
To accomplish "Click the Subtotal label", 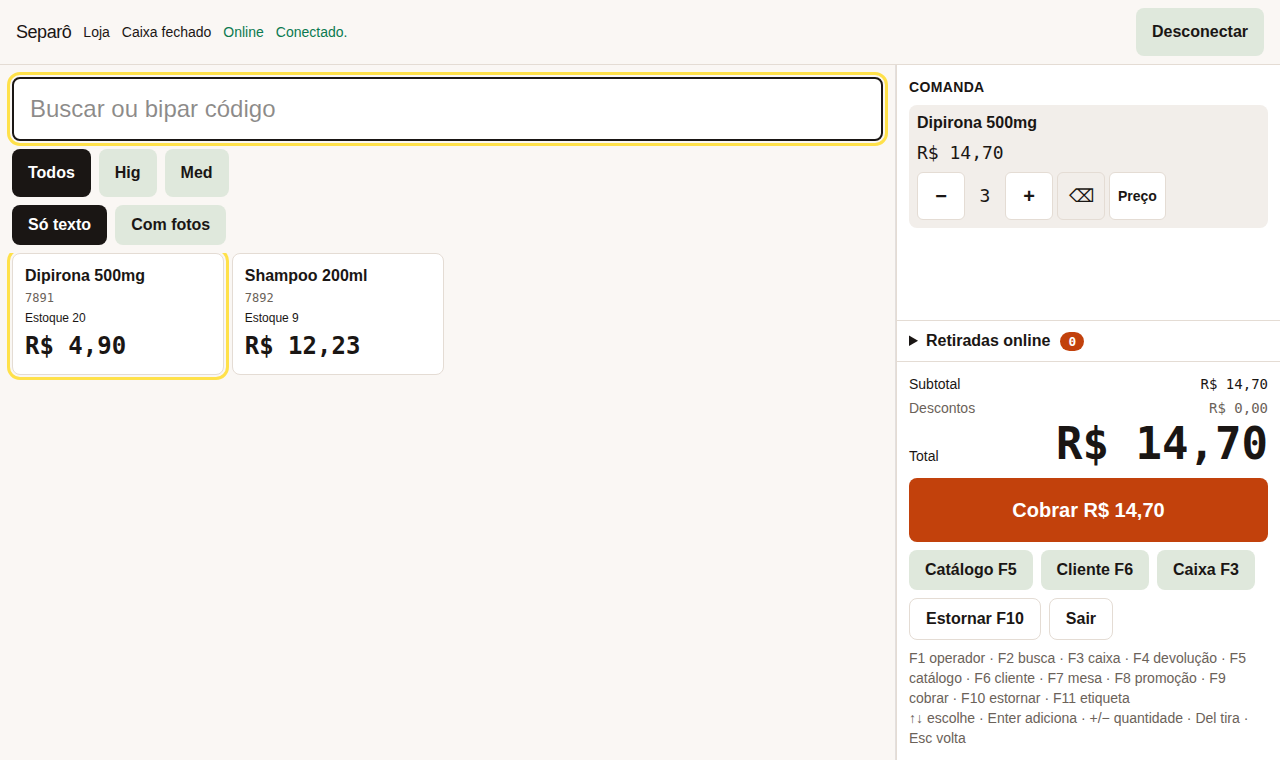I will (935, 384).
